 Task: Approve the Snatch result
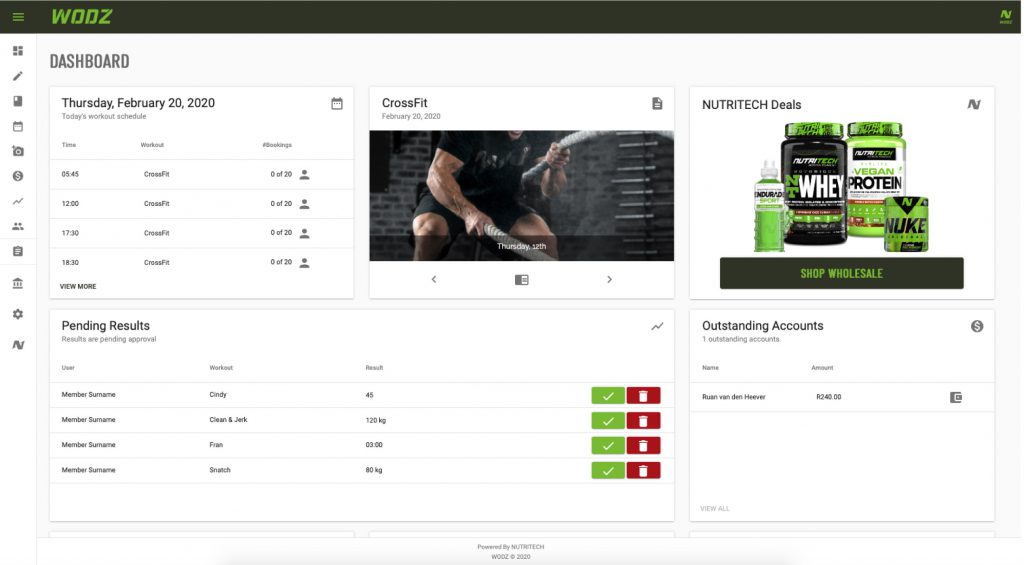(608, 470)
